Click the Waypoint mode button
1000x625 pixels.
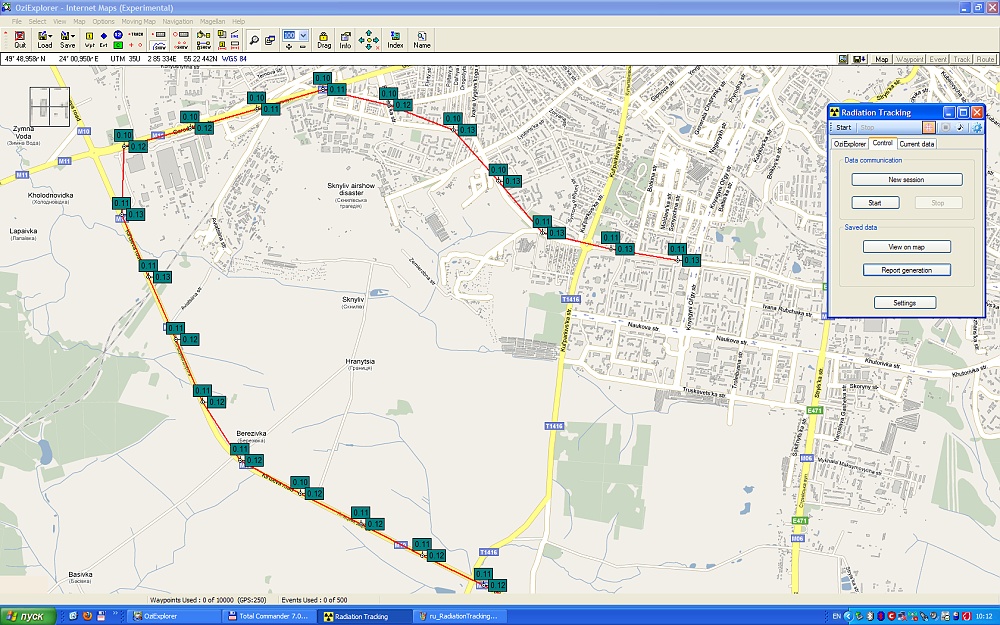909,59
